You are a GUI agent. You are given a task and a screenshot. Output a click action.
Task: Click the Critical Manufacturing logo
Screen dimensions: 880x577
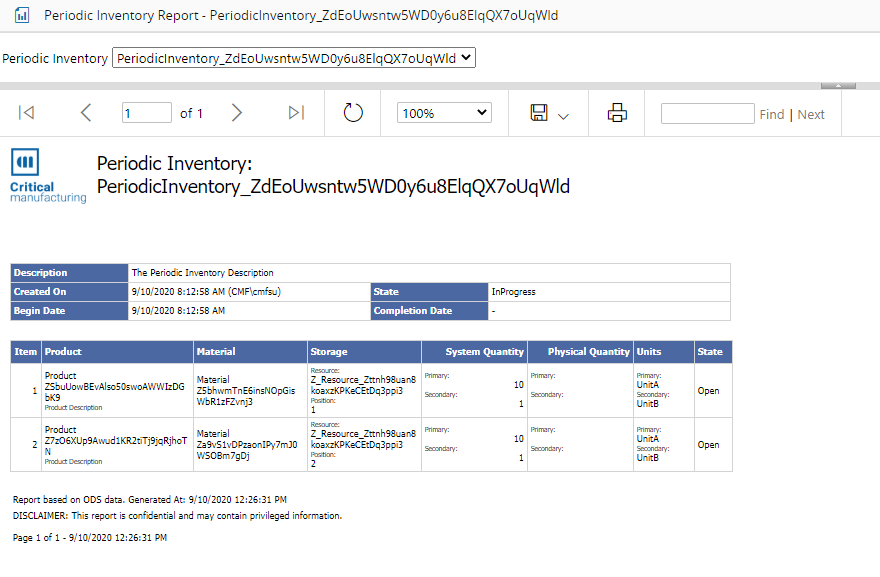tap(48, 176)
